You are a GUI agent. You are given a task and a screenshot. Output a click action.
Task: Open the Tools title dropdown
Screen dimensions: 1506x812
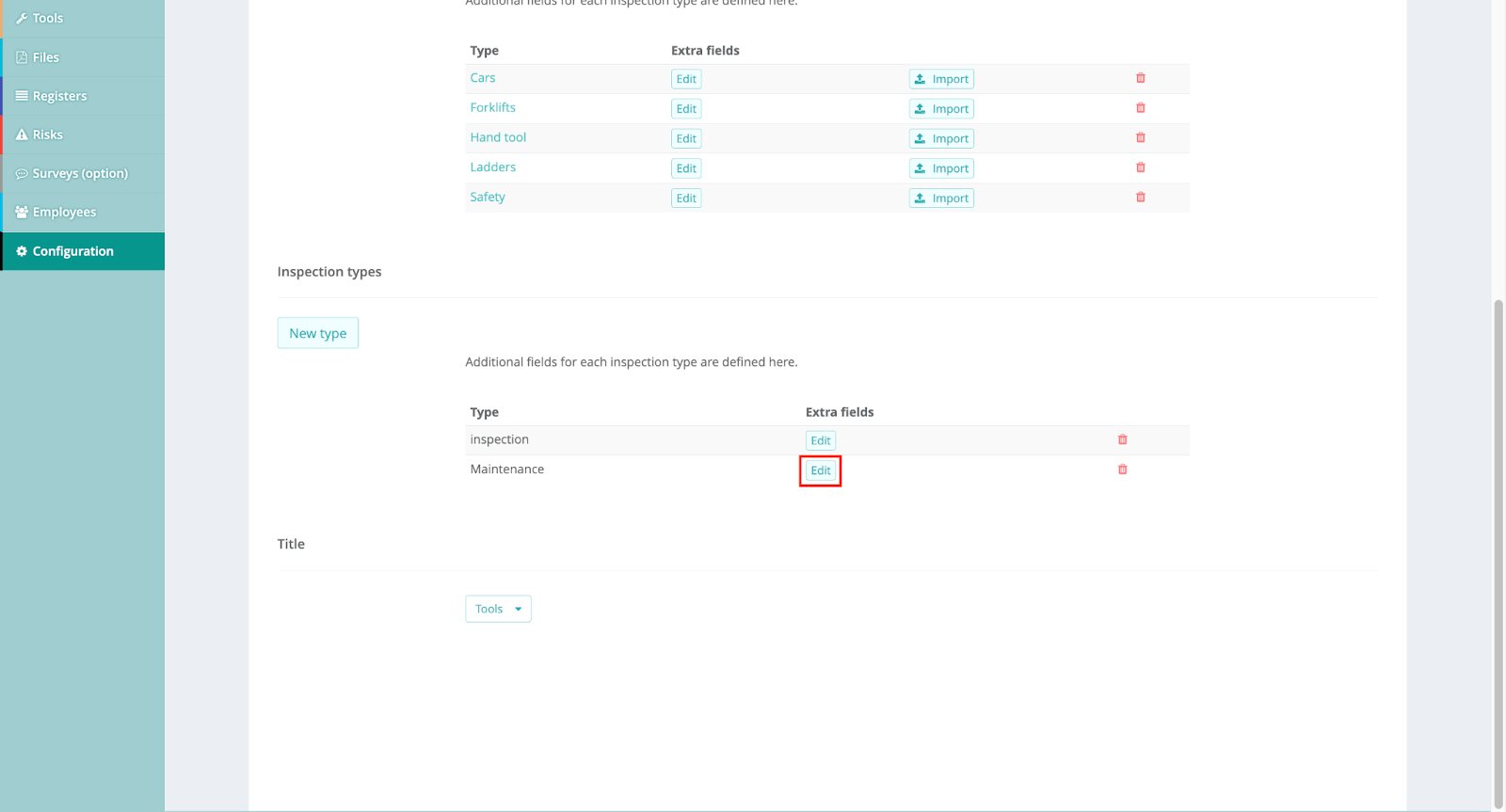point(498,609)
